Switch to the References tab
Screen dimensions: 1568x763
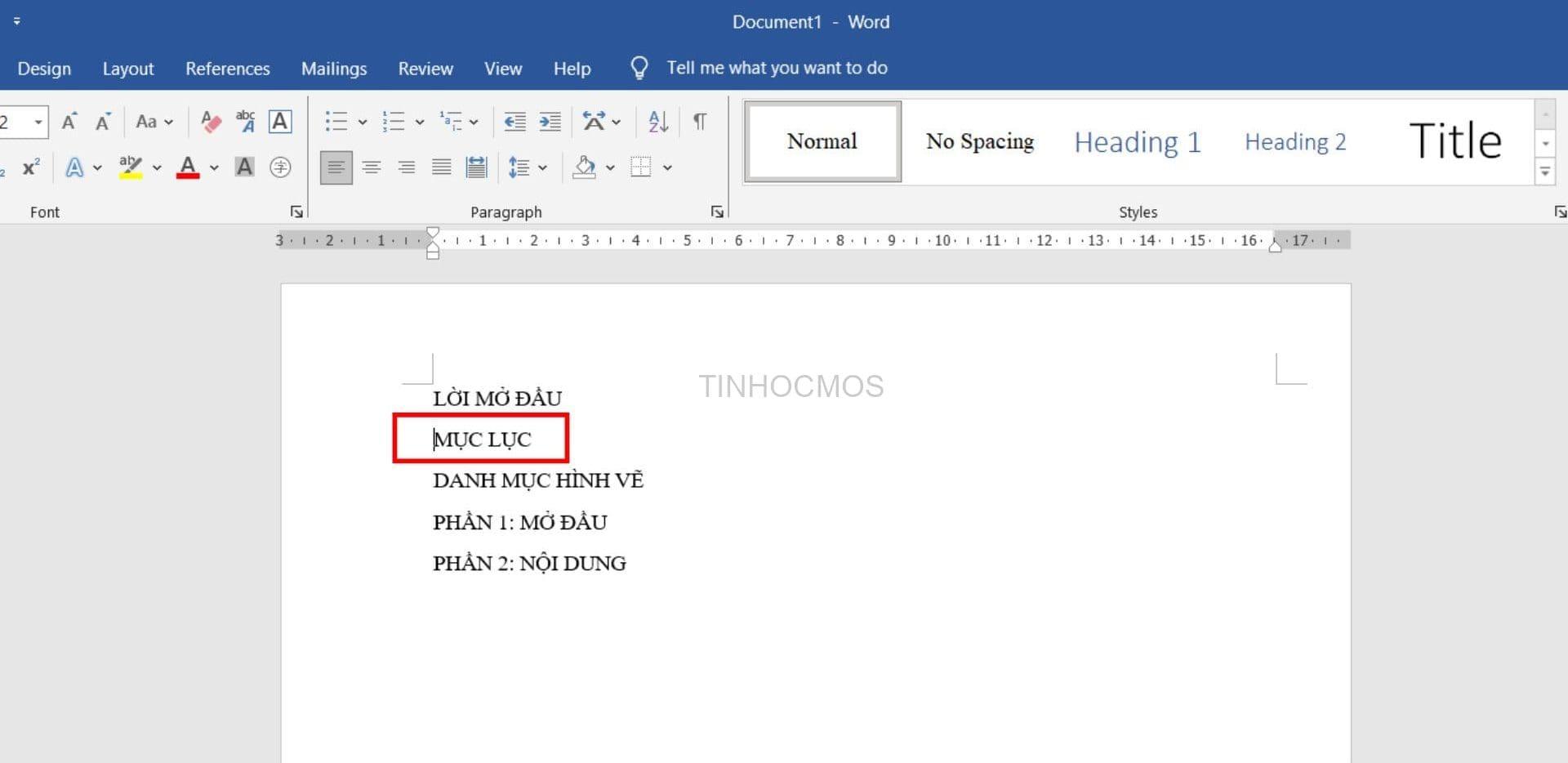pos(227,69)
